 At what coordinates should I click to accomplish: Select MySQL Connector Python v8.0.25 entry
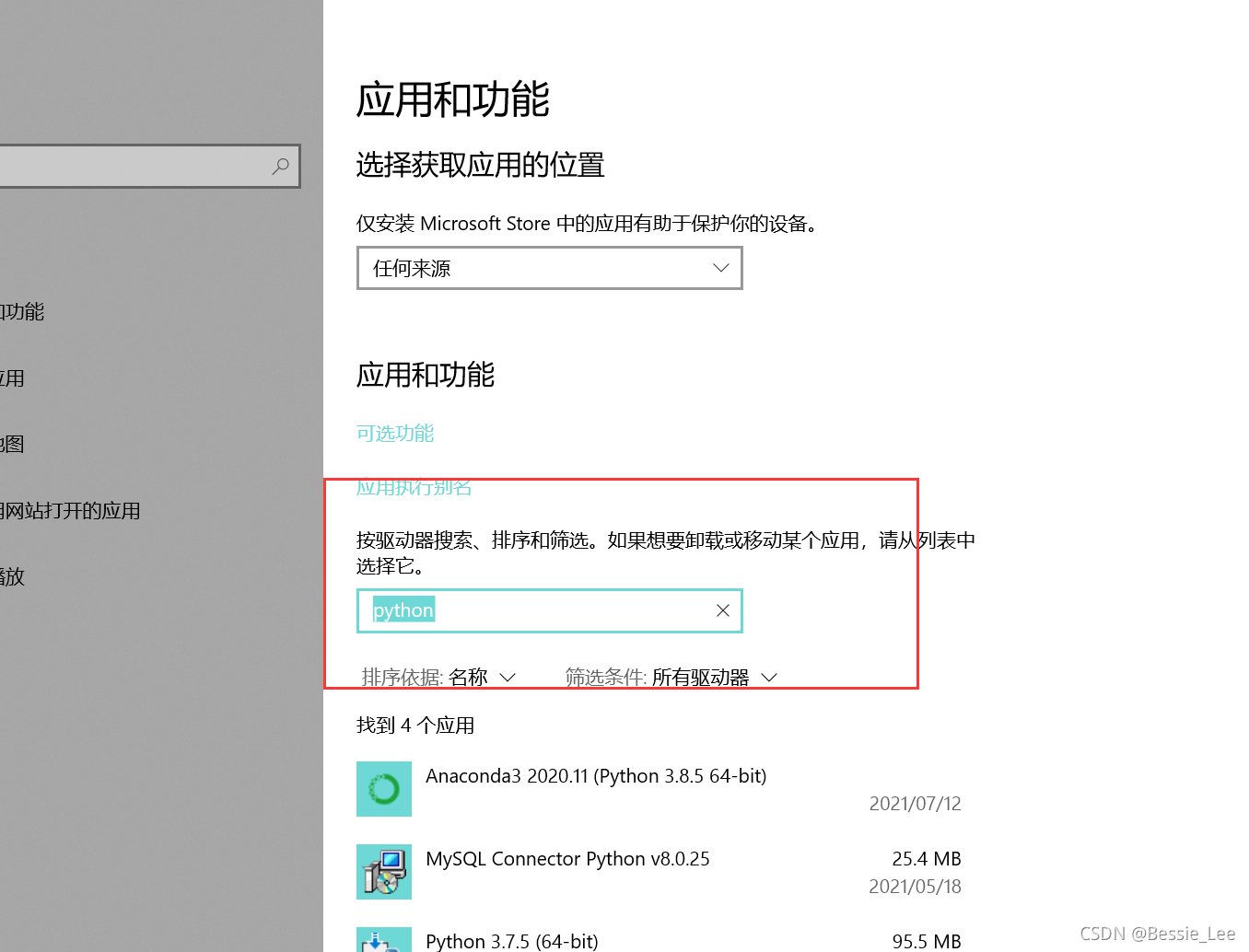(659, 872)
